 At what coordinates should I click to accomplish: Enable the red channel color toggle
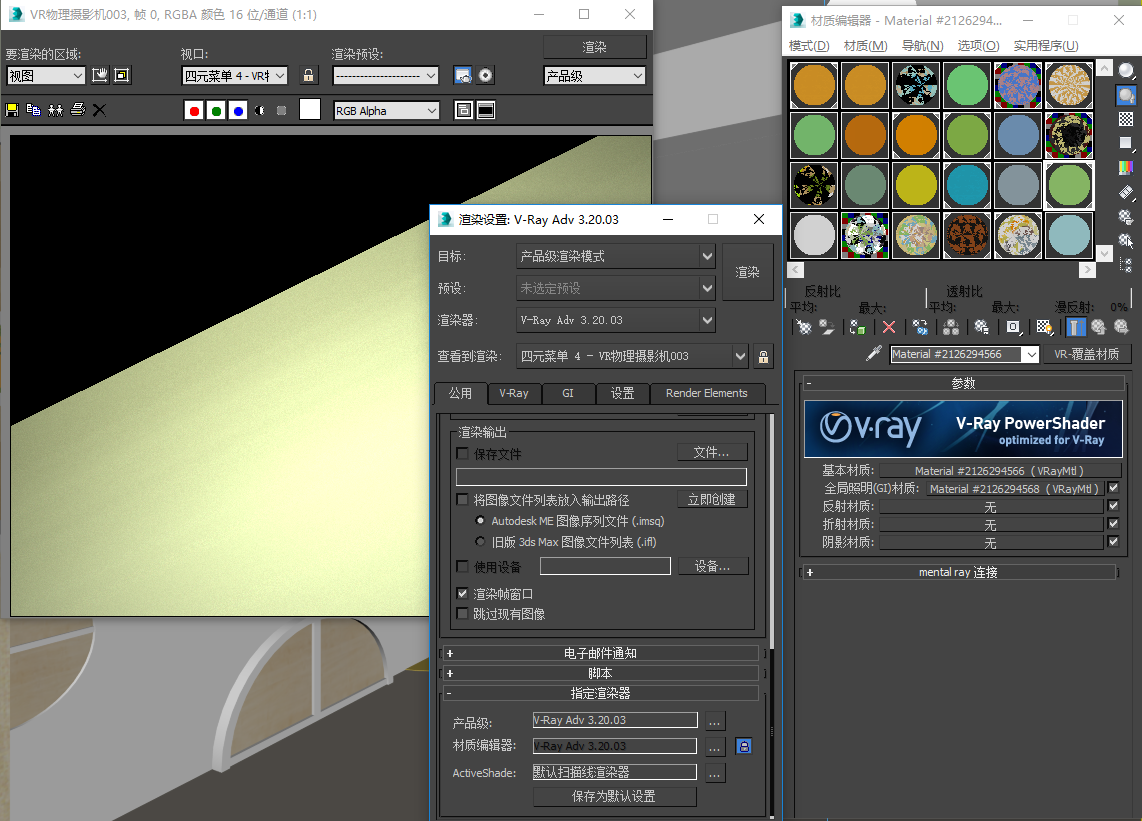click(195, 110)
